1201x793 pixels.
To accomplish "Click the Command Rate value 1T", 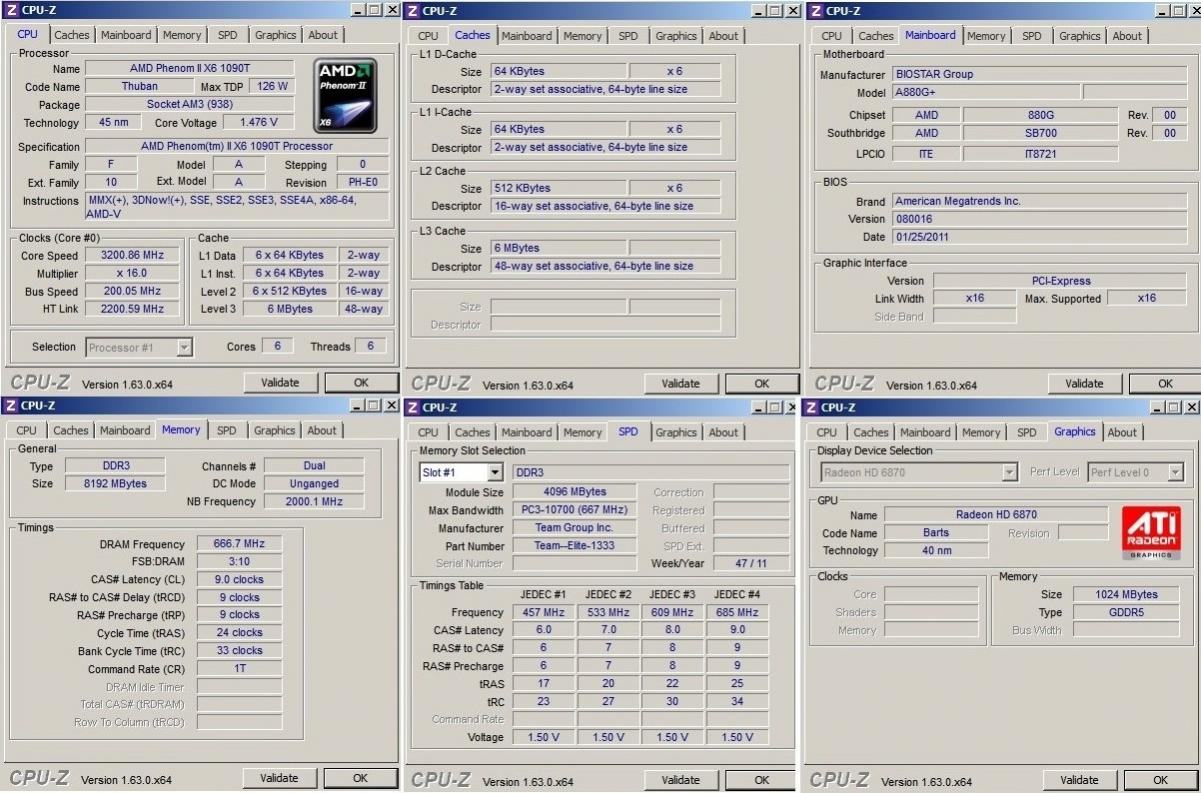I will pyautogui.click(x=240, y=670).
